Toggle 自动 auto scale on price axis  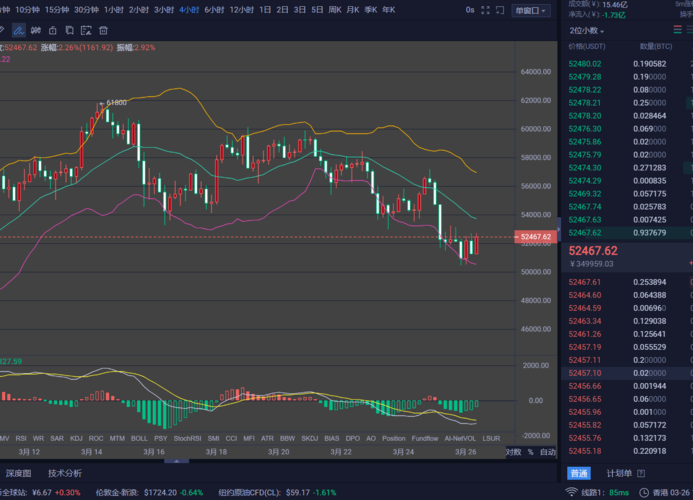(546, 452)
